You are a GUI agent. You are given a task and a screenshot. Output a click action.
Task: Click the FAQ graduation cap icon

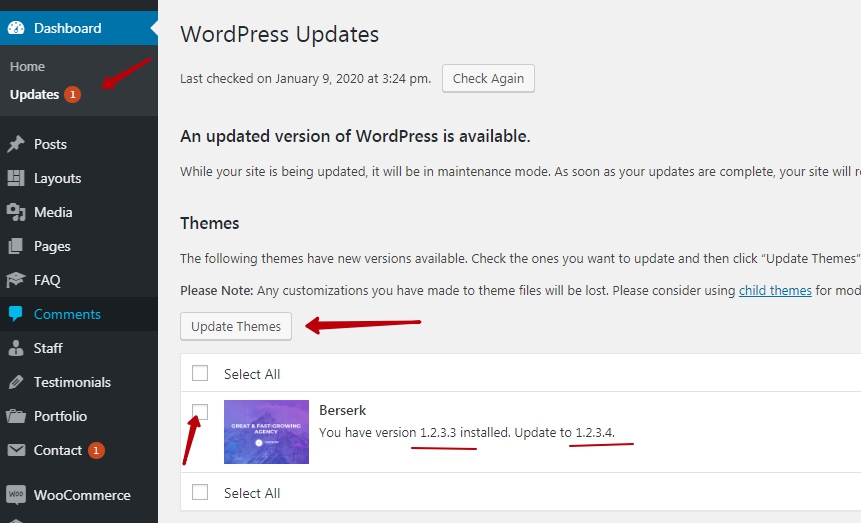point(16,280)
